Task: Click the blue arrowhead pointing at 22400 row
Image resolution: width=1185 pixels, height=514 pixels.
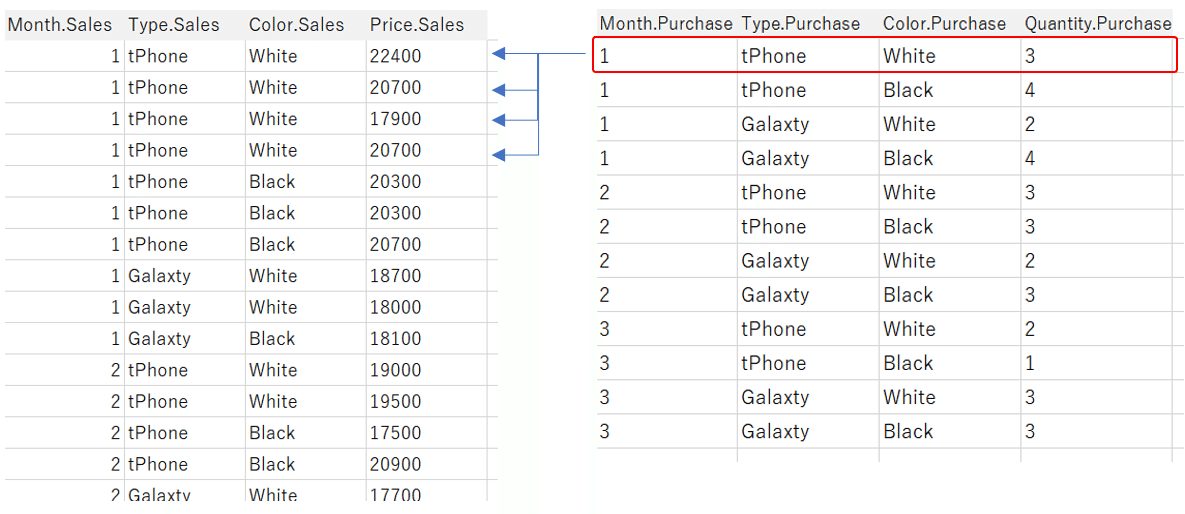Action: point(498,54)
